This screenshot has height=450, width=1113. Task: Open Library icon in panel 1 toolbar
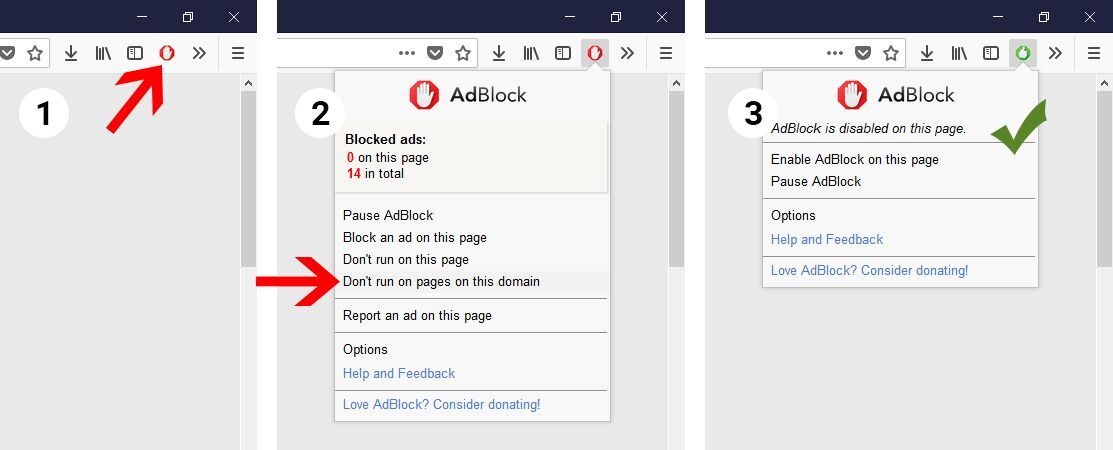click(103, 53)
